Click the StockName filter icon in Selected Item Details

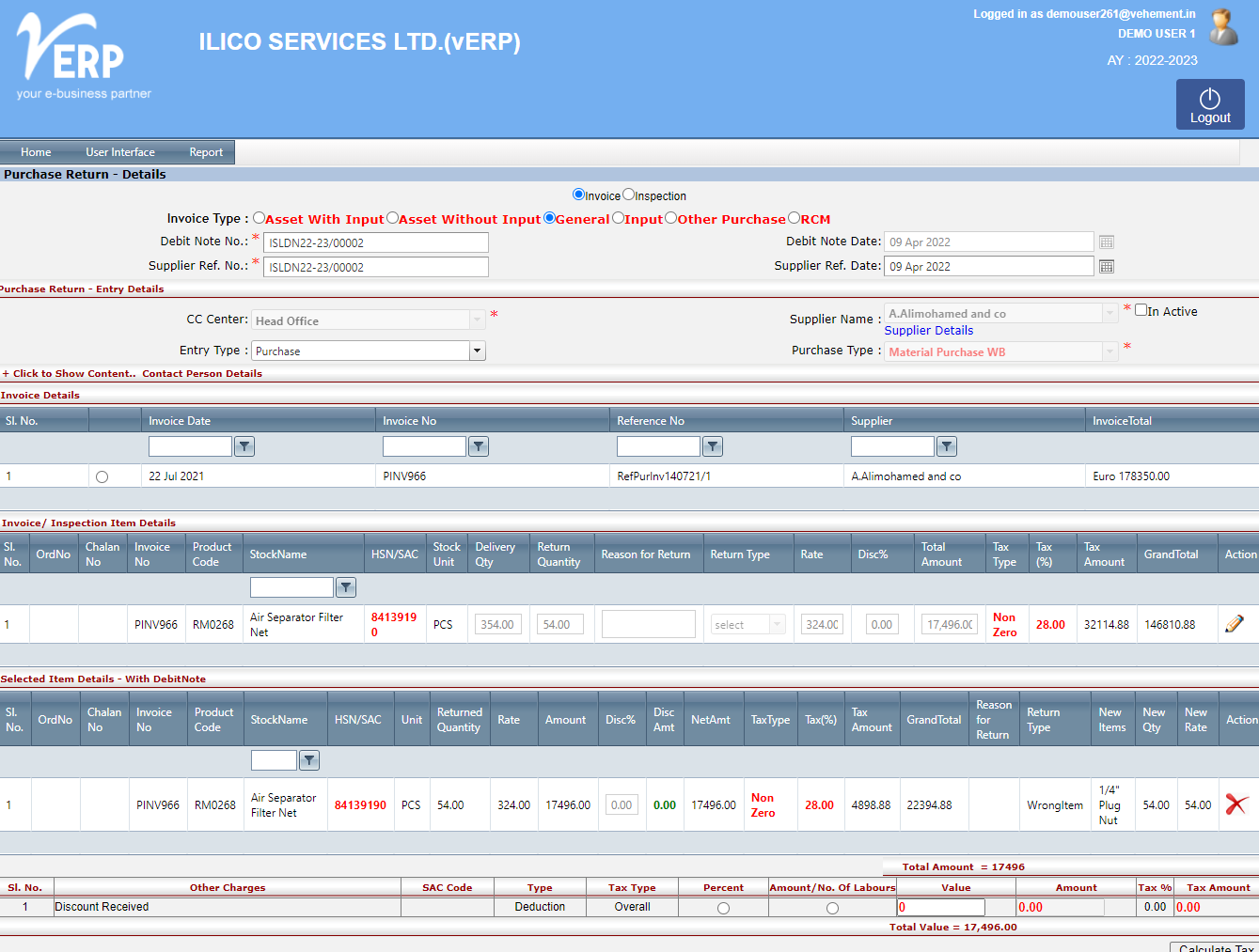309,760
